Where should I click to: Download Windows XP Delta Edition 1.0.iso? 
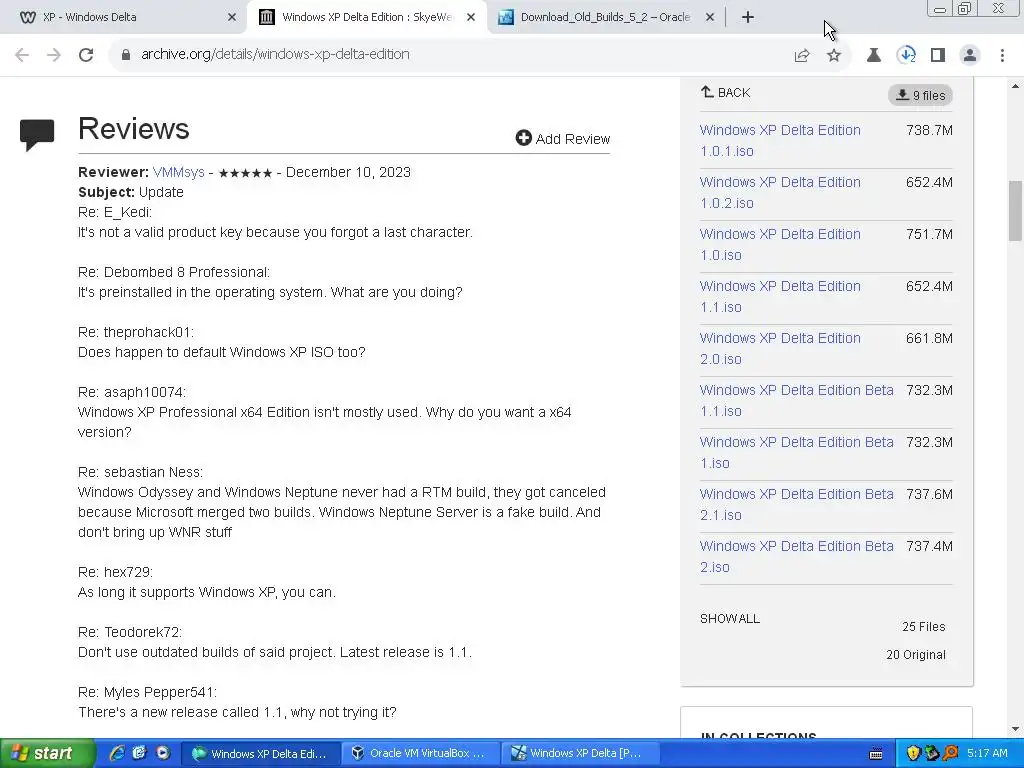pyautogui.click(x=780, y=244)
